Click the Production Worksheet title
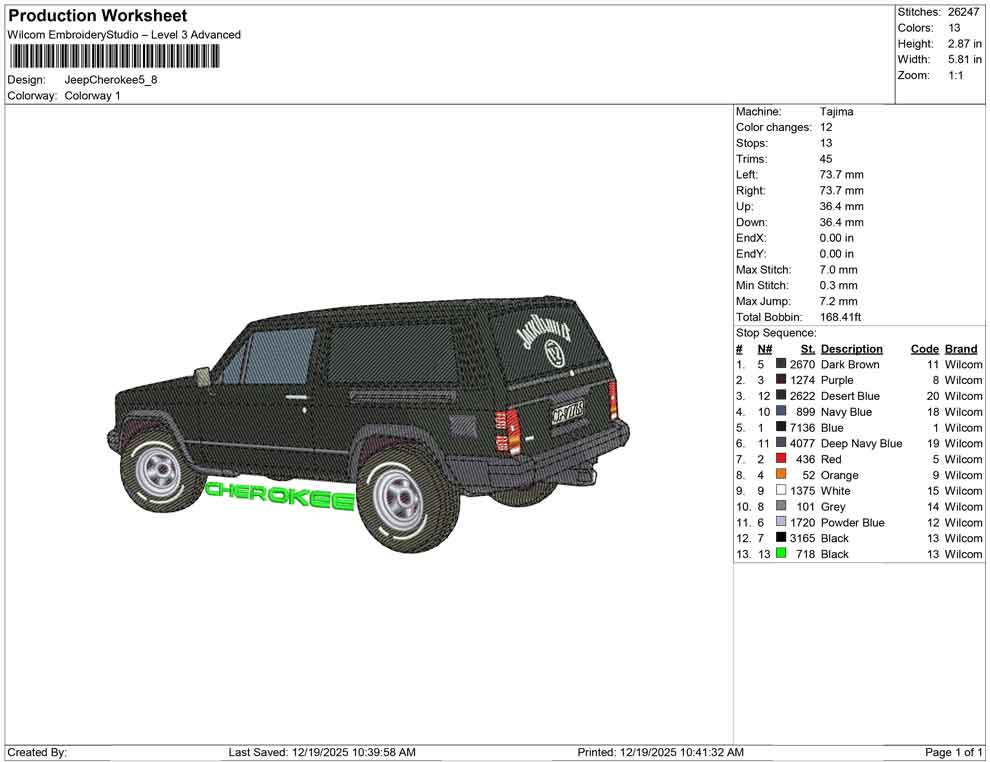The height and width of the screenshot is (762, 990). point(97,16)
